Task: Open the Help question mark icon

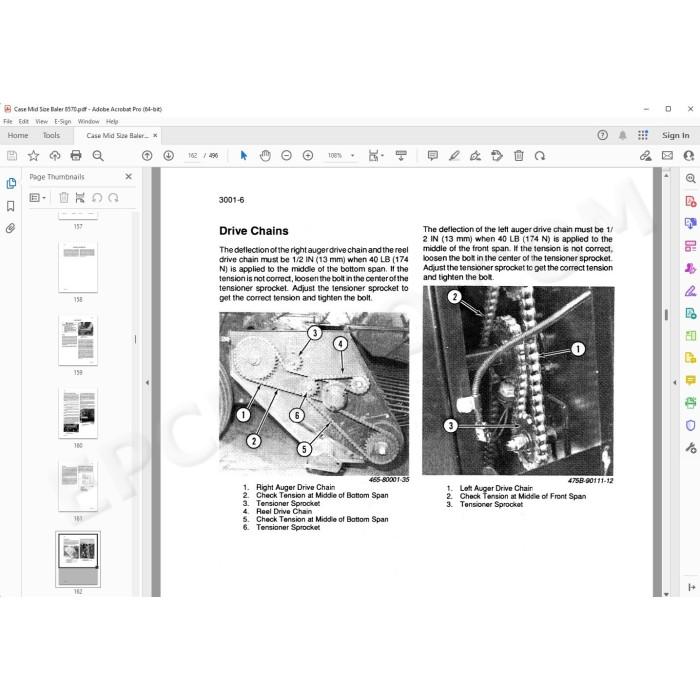Action: click(603, 135)
